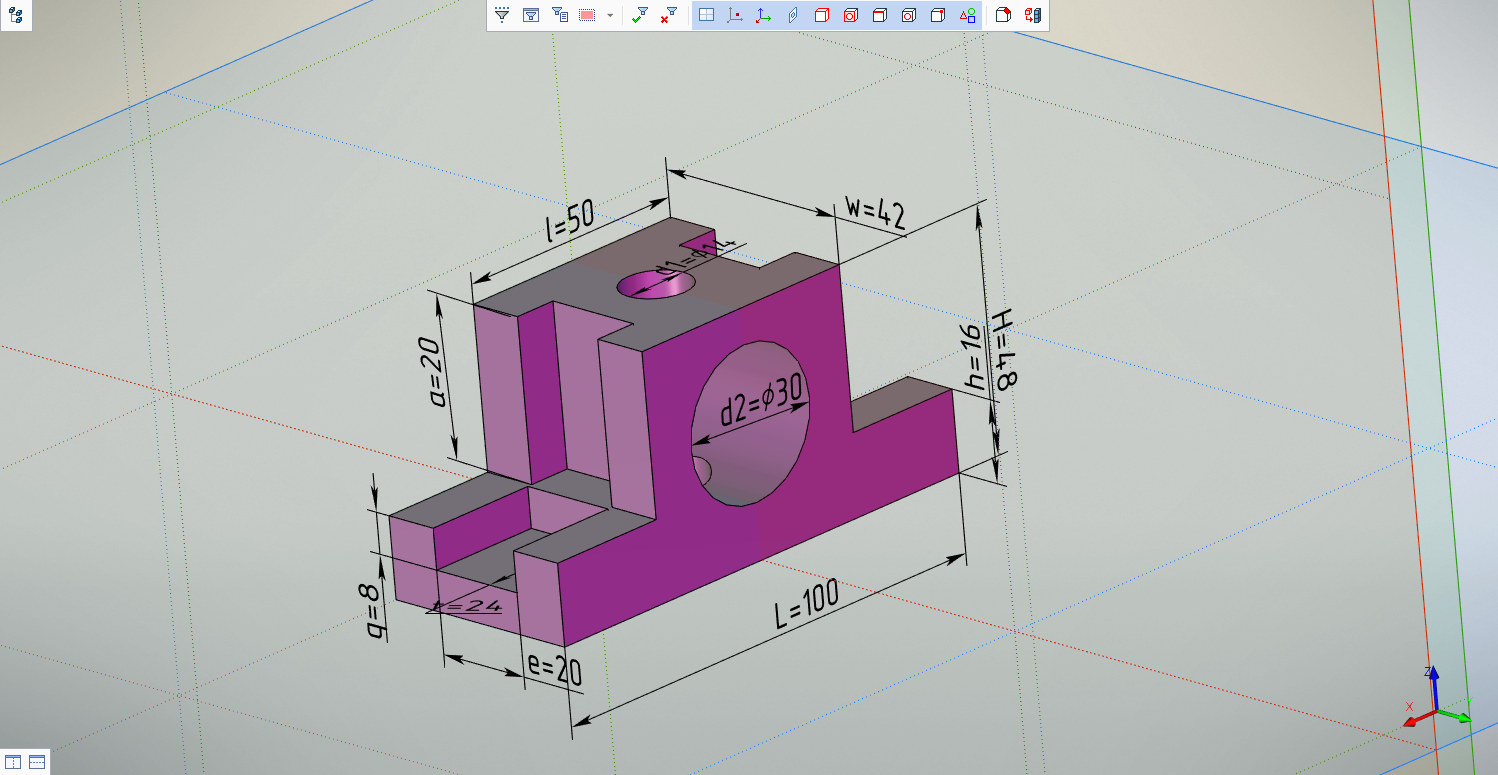Click the large round hole in the model
This screenshot has height=775, width=1498.
point(750,423)
